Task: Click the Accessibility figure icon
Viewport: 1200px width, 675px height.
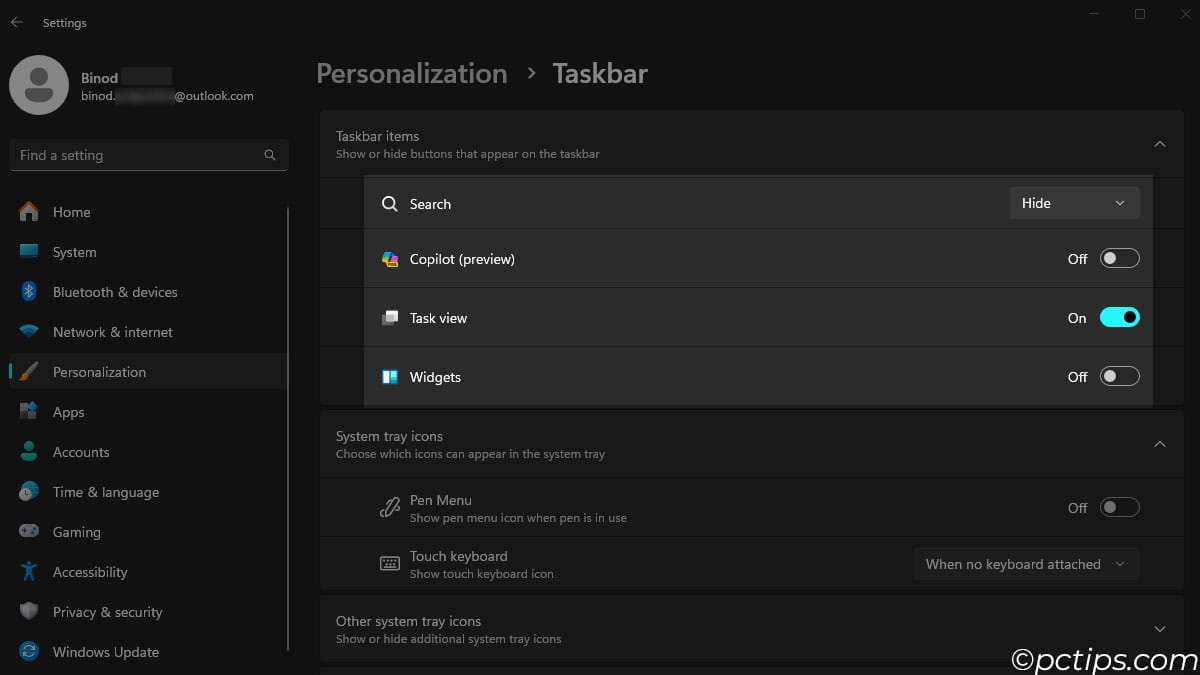Action: (x=29, y=572)
